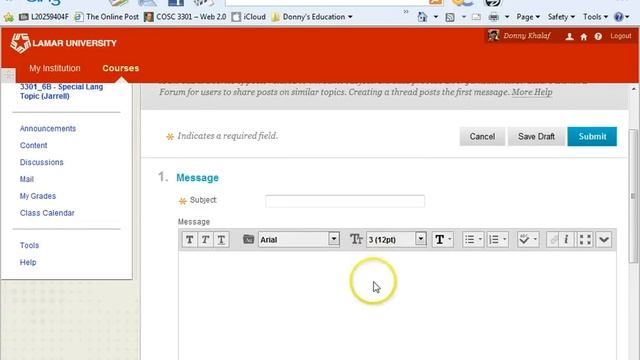
Task: Click the Lamar University logo
Action: coord(64,43)
